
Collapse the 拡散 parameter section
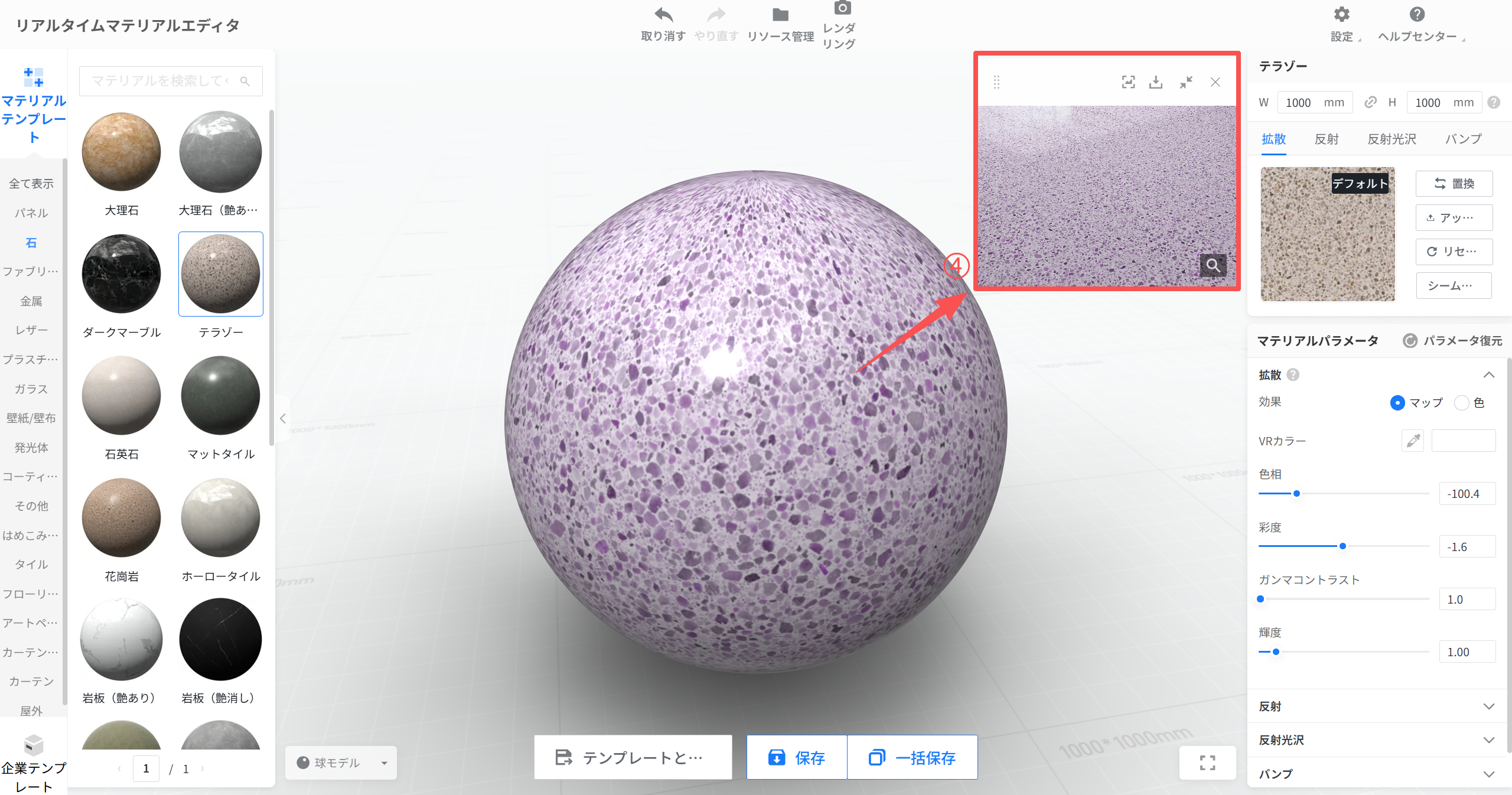coord(1489,374)
